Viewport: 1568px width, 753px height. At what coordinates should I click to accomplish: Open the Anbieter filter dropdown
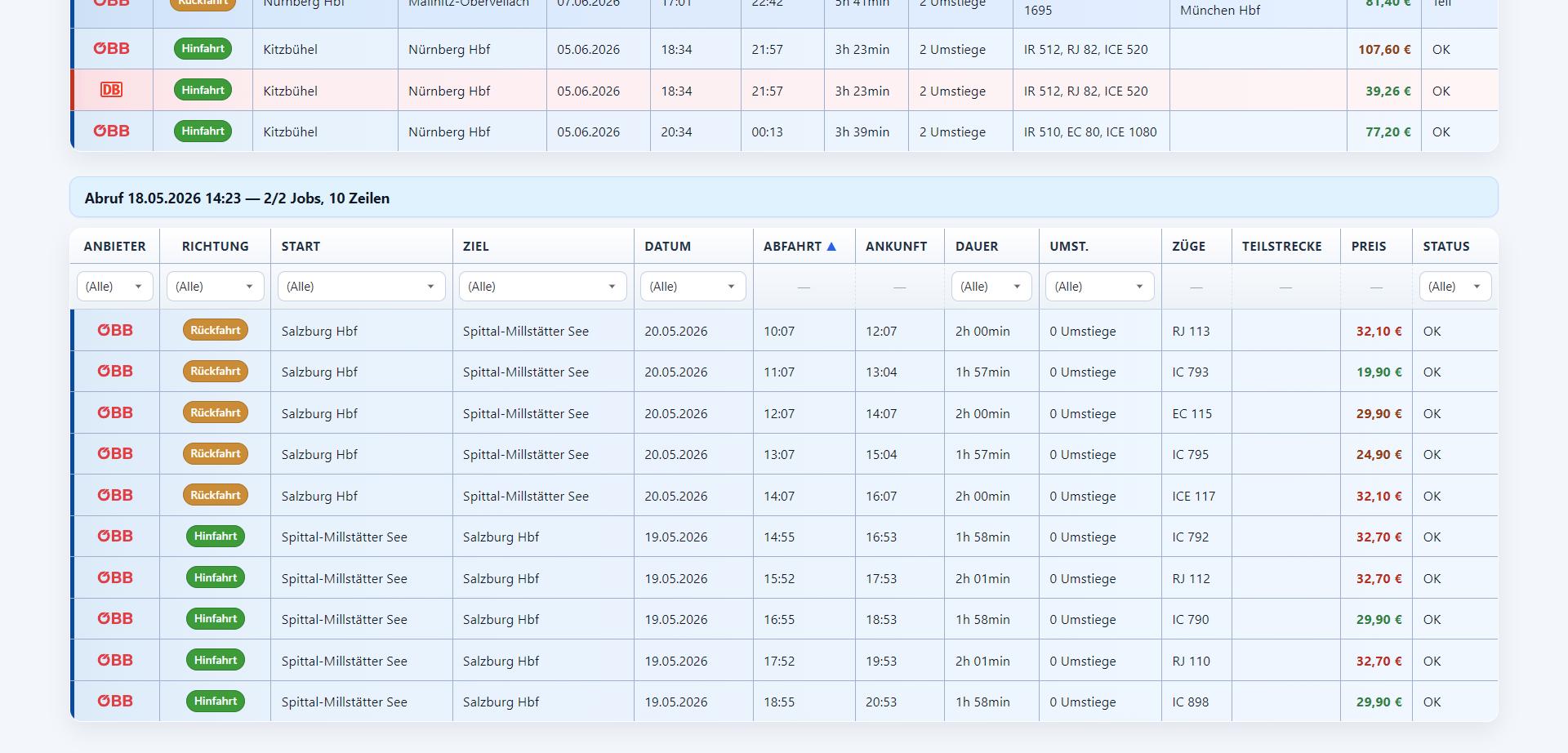pos(114,287)
